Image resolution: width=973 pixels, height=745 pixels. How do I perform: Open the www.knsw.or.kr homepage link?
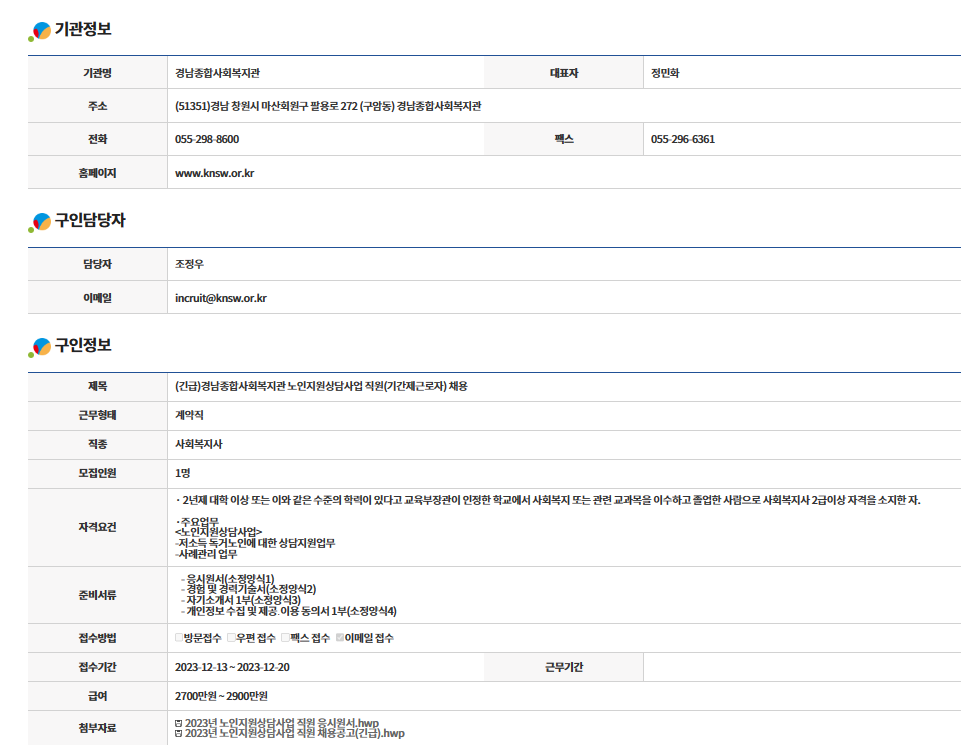[214, 173]
